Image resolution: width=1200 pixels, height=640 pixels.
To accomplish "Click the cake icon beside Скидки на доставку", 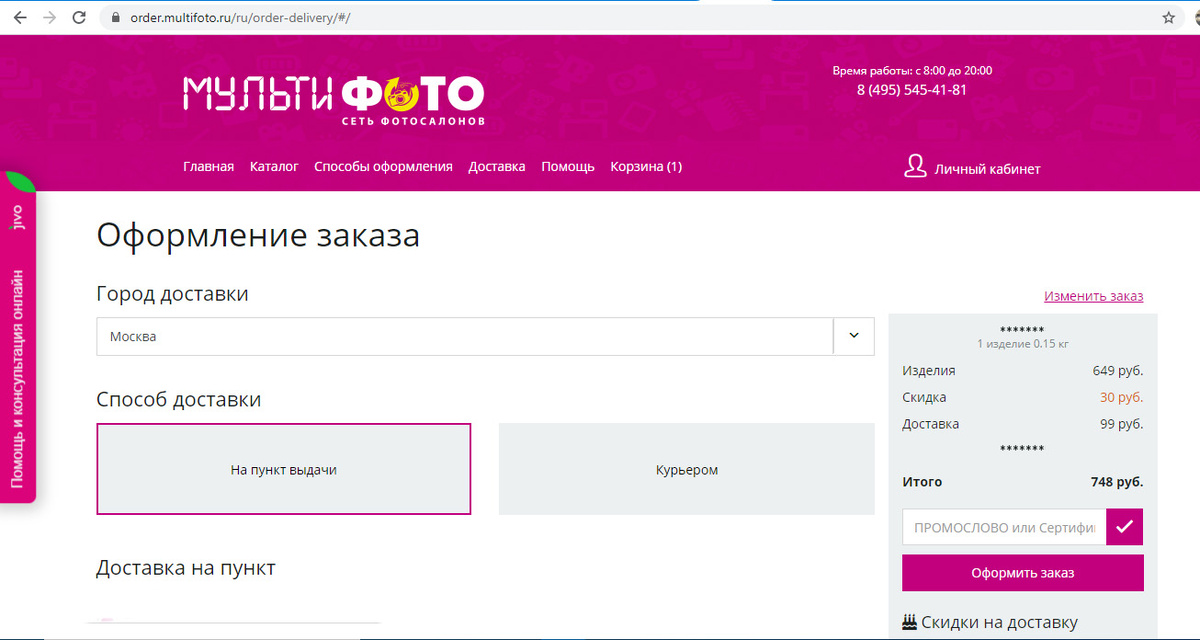I will click(x=911, y=621).
